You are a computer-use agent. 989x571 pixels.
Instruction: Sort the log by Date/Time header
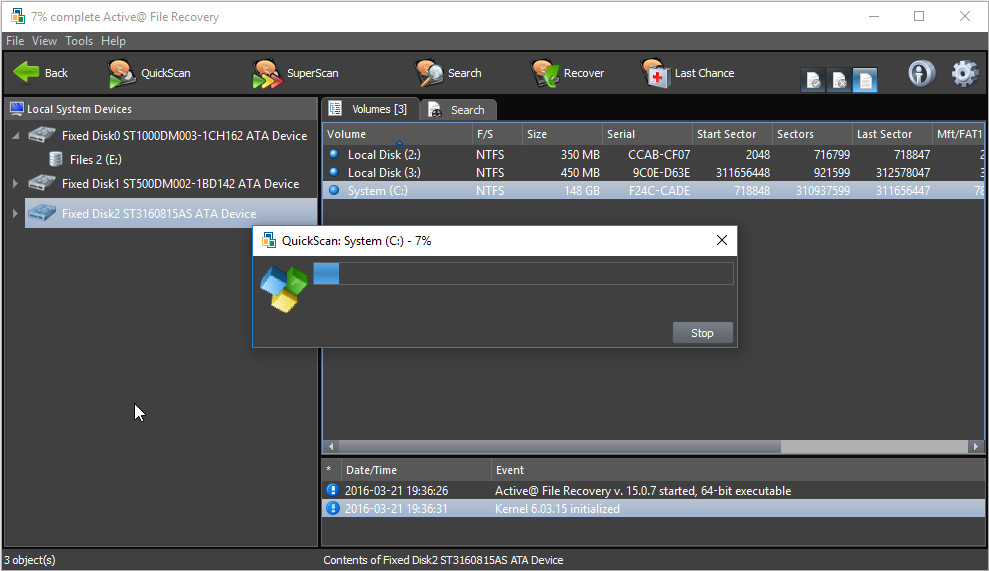416,469
